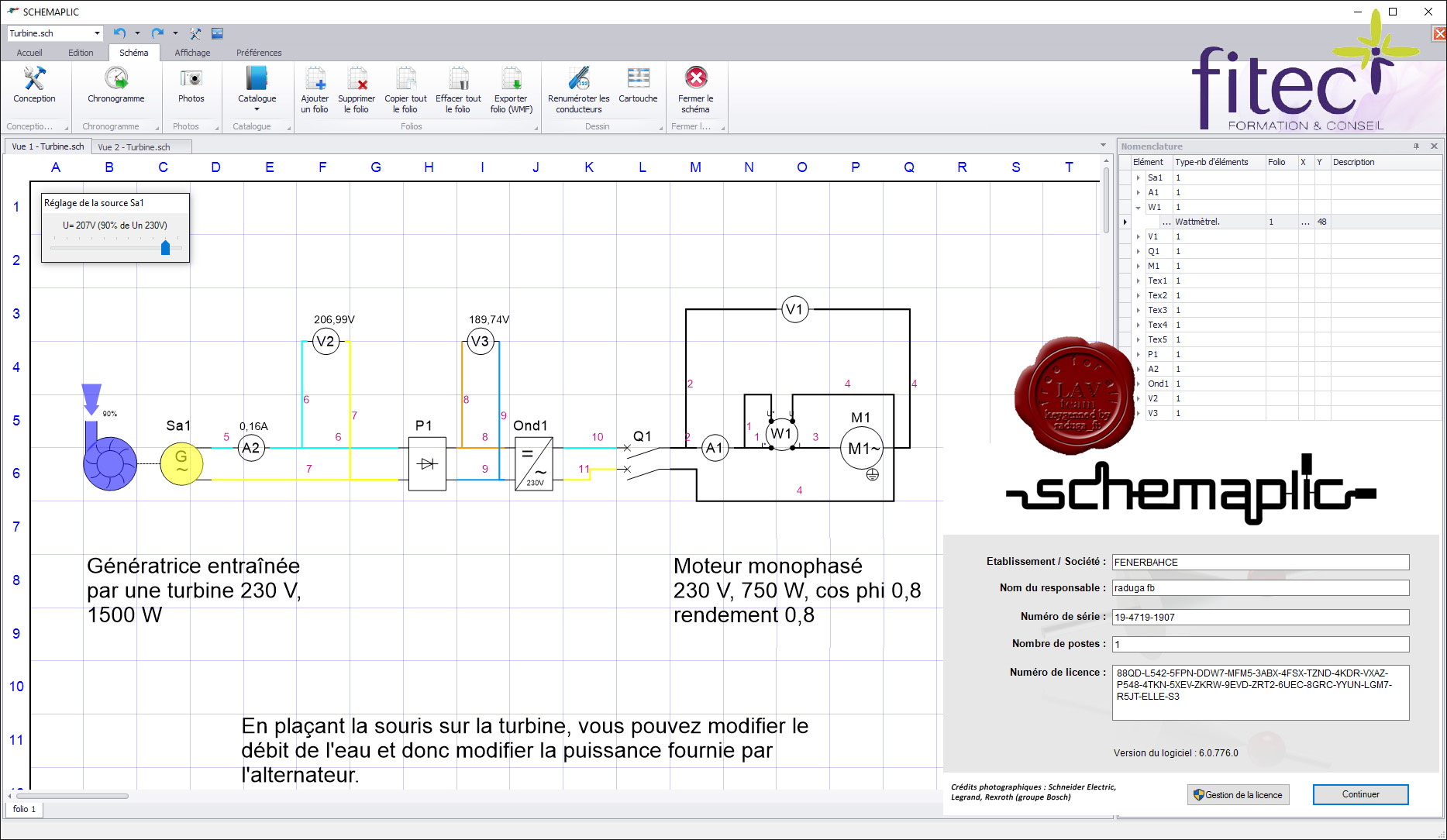Screen dimensions: 1447x840
Task: Switch to the Accueil ribbon tab
Action: [29, 53]
